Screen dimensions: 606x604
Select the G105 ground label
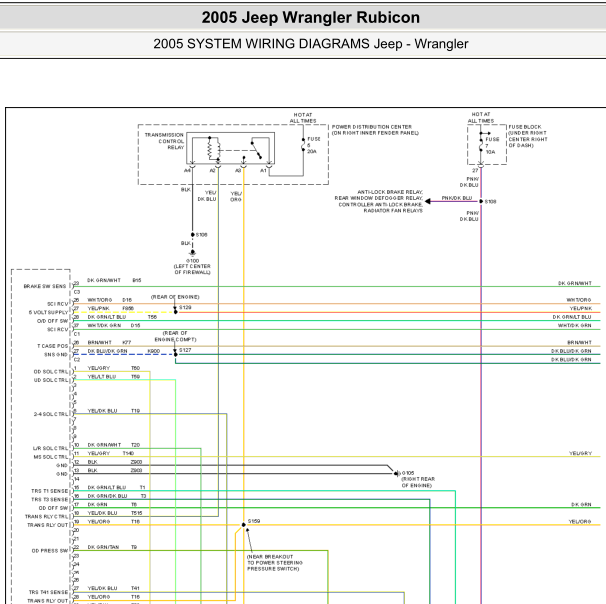[408, 473]
